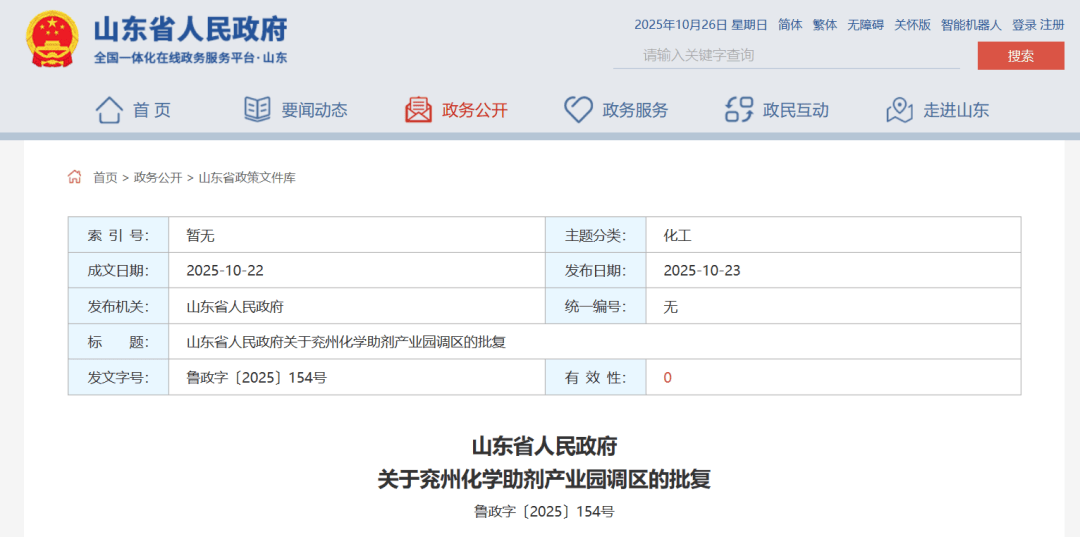The height and width of the screenshot is (537, 1080).
Task: Enable 无障碍 accessibility mode
Action: point(865,25)
